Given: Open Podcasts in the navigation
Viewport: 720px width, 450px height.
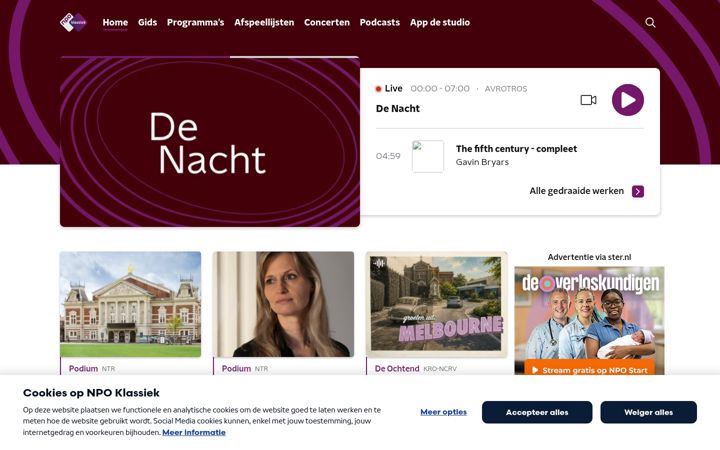Looking at the screenshot, I should point(380,22).
